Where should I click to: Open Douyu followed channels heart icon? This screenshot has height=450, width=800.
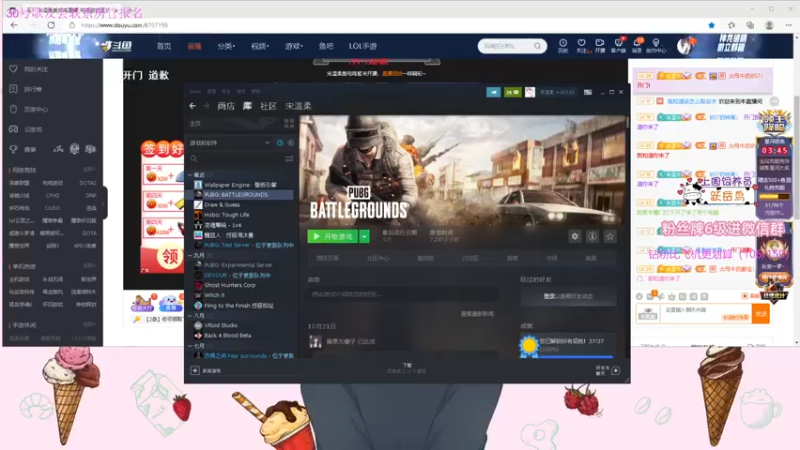coord(582,45)
